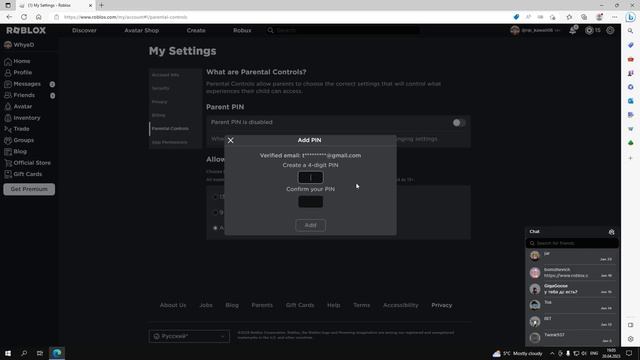Open notifications bell in Roblox header
The height and width of the screenshot is (360, 640).
point(573,31)
